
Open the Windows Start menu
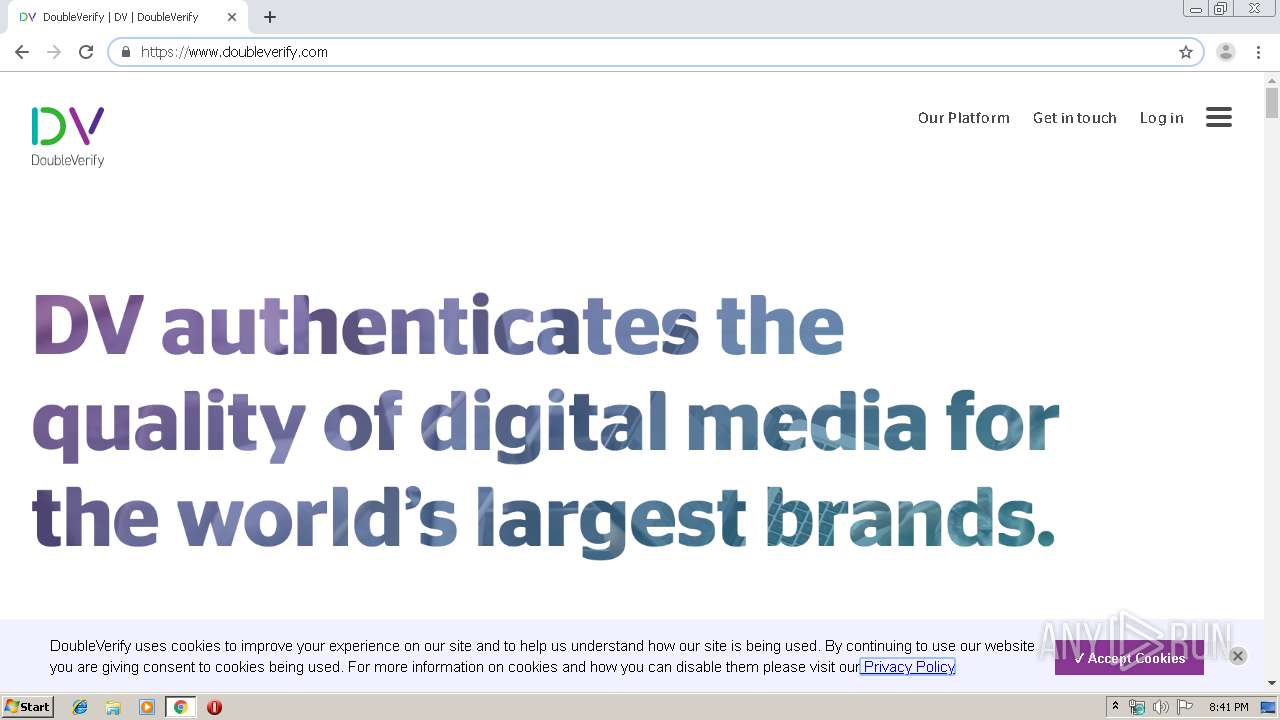[x=27, y=707]
